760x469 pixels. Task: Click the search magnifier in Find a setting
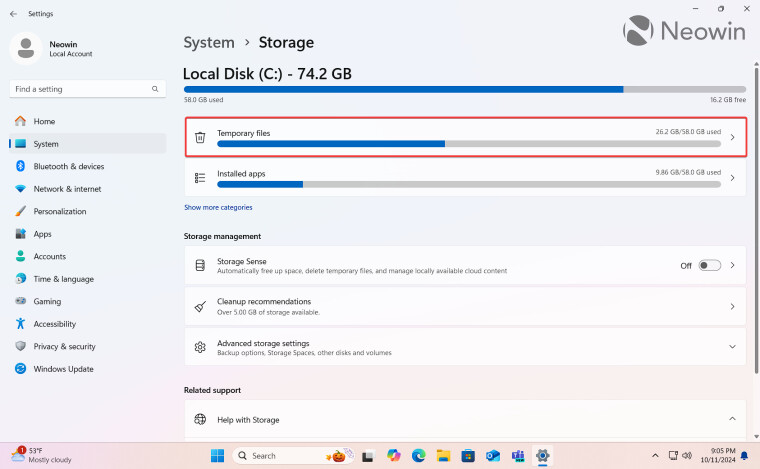pos(155,89)
